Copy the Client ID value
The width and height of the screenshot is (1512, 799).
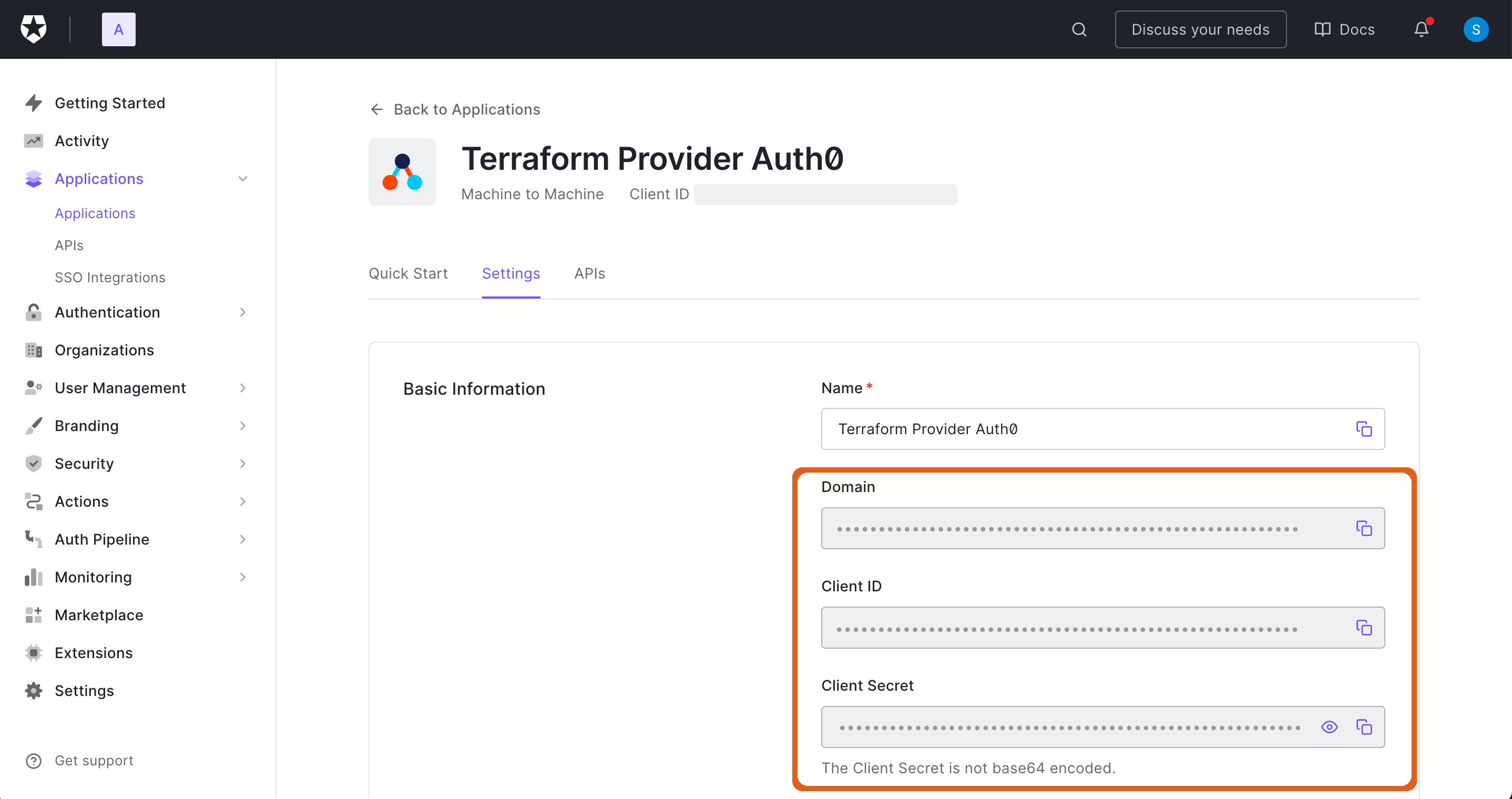click(1364, 628)
